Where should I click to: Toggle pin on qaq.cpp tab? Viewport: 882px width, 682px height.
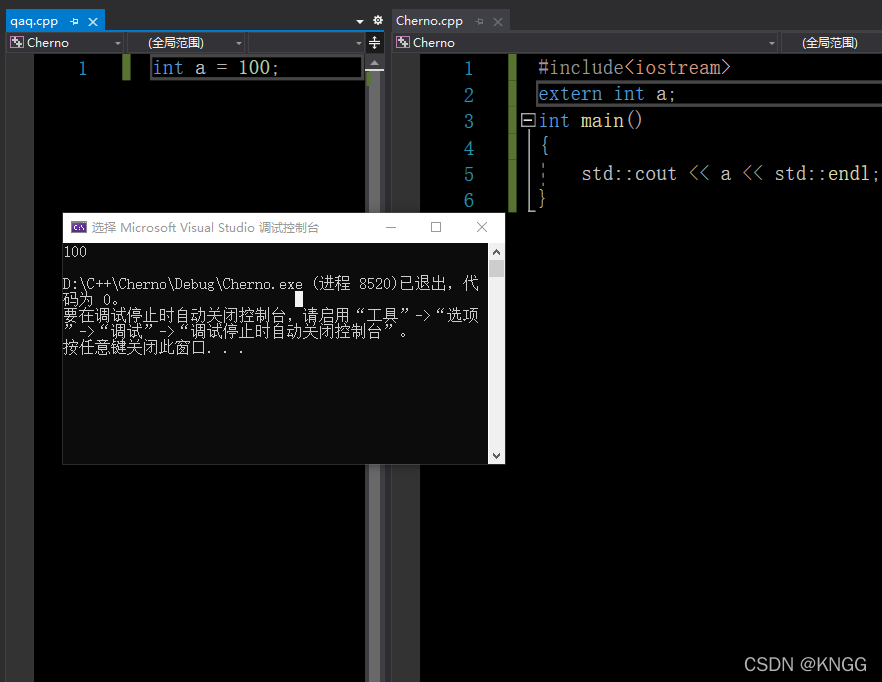74,21
